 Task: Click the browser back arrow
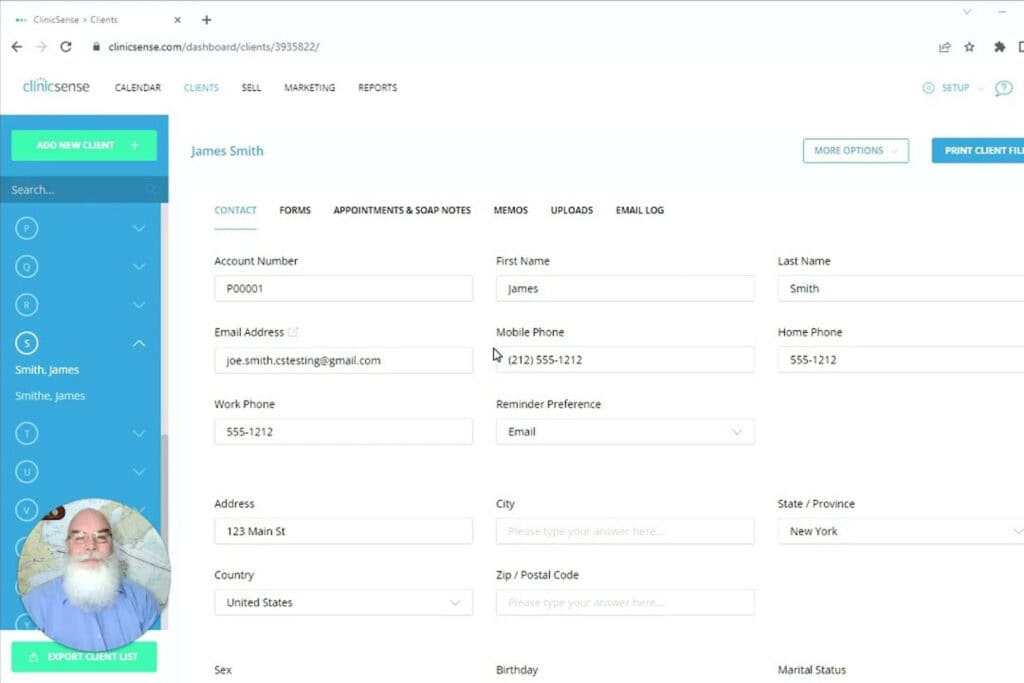pyautogui.click(x=16, y=47)
